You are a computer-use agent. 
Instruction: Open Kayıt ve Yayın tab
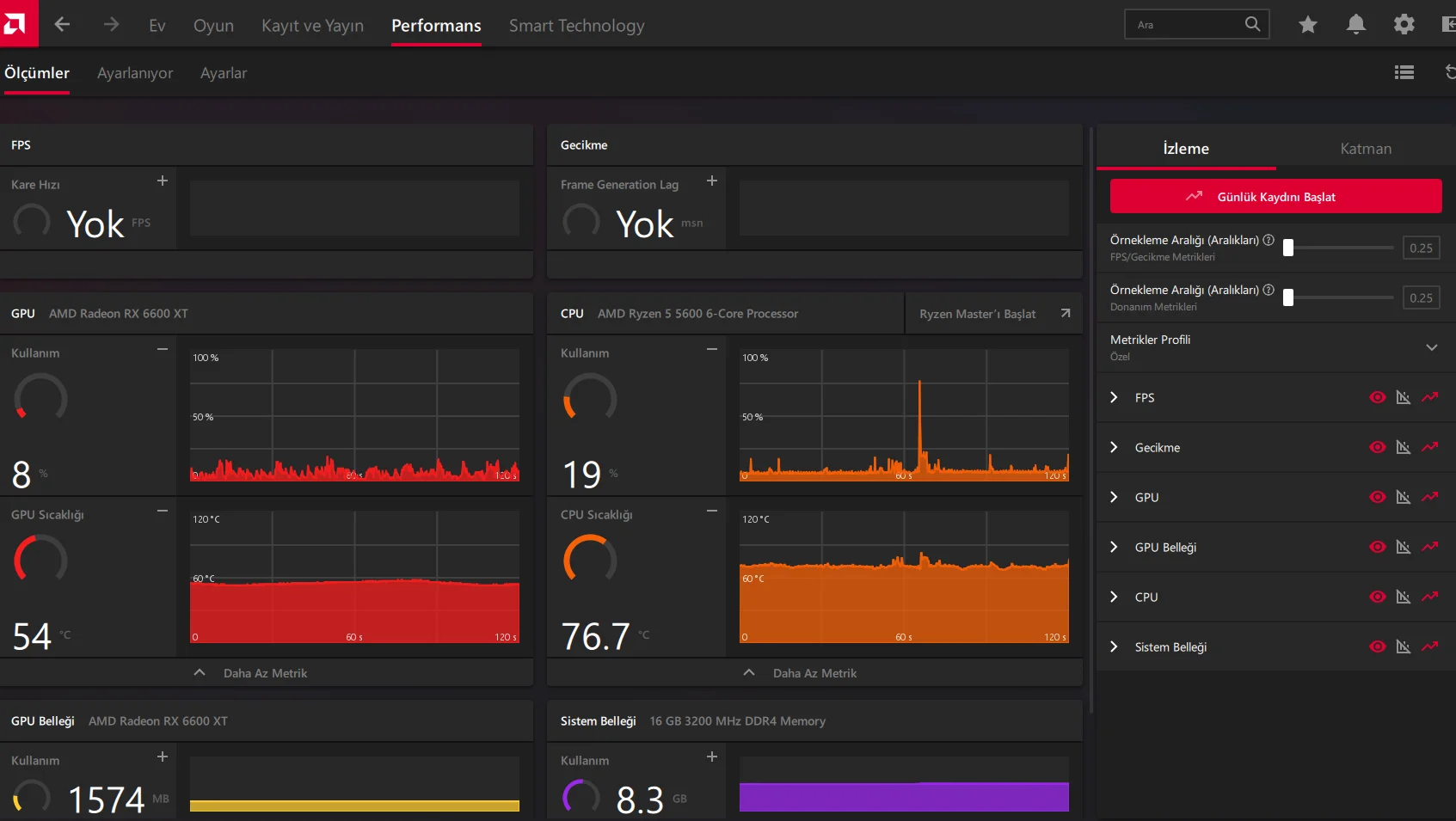312,26
